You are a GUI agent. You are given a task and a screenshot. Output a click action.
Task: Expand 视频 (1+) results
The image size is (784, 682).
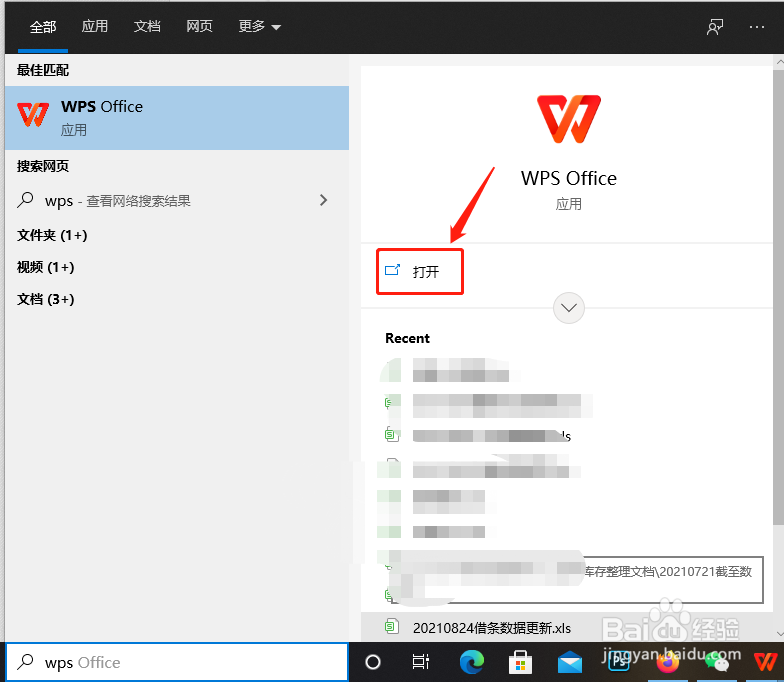pyautogui.click(x=46, y=267)
